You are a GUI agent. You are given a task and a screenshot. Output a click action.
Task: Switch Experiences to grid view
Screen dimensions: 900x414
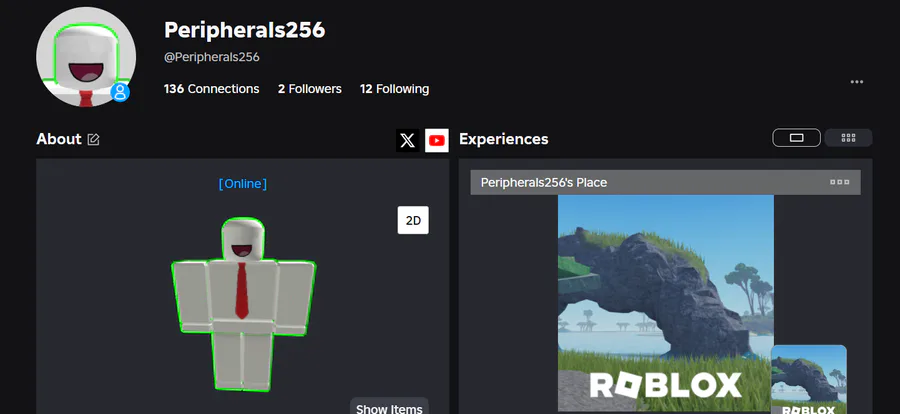(x=848, y=138)
